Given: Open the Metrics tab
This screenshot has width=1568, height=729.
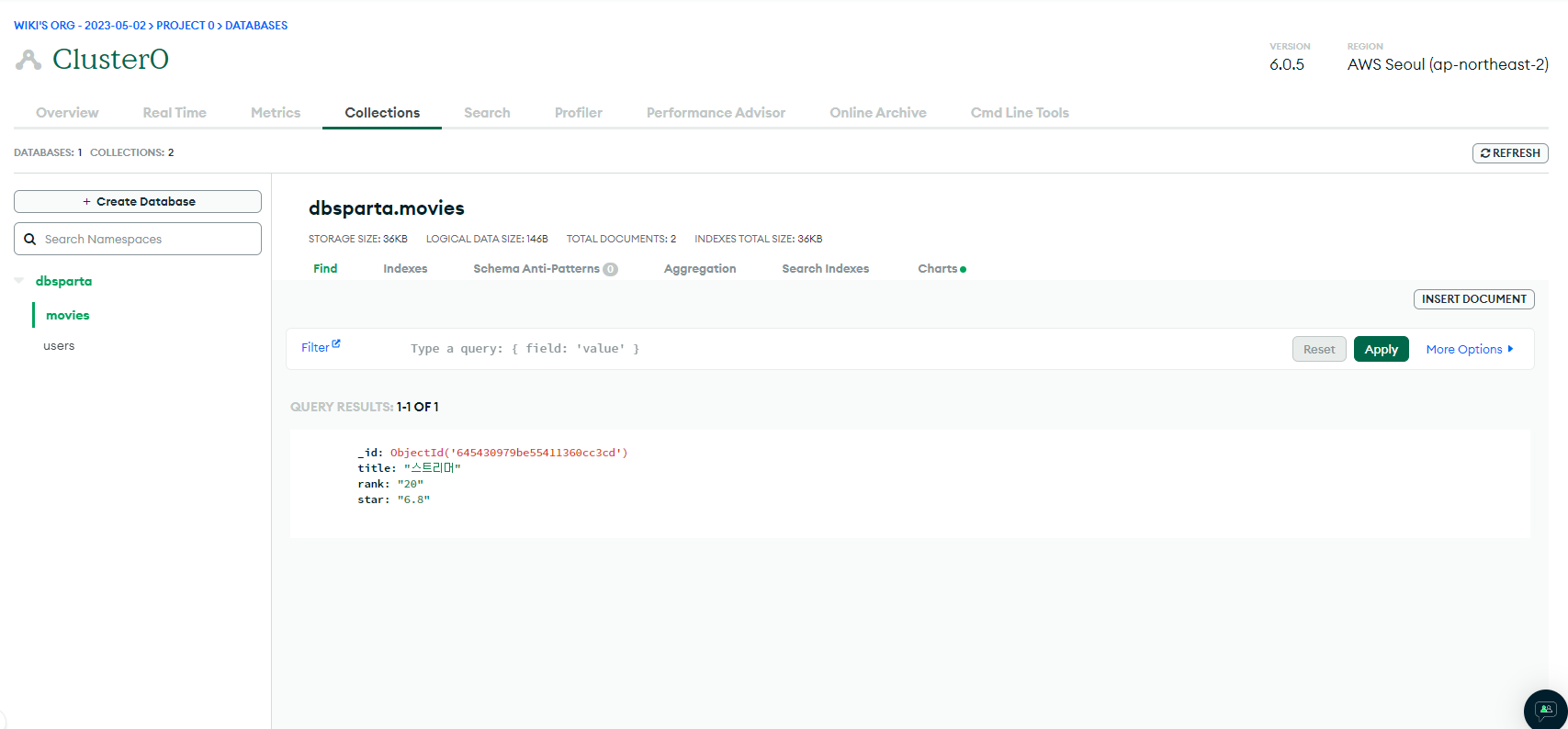Looking at the screenshot, I should coord(276,112).
